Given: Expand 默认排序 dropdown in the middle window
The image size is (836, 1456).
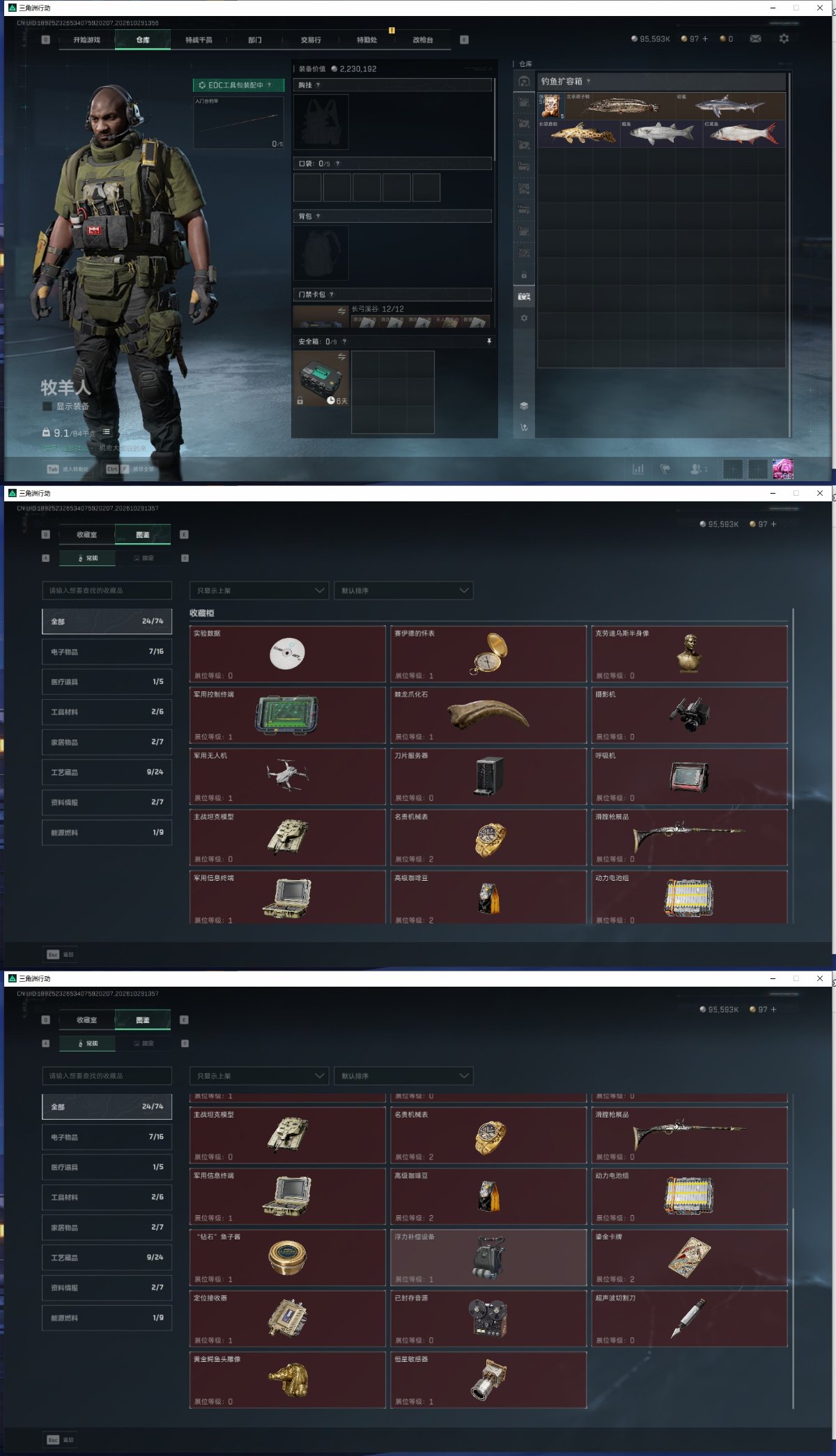Looking at the screenshot, I should tap(403, 590).
